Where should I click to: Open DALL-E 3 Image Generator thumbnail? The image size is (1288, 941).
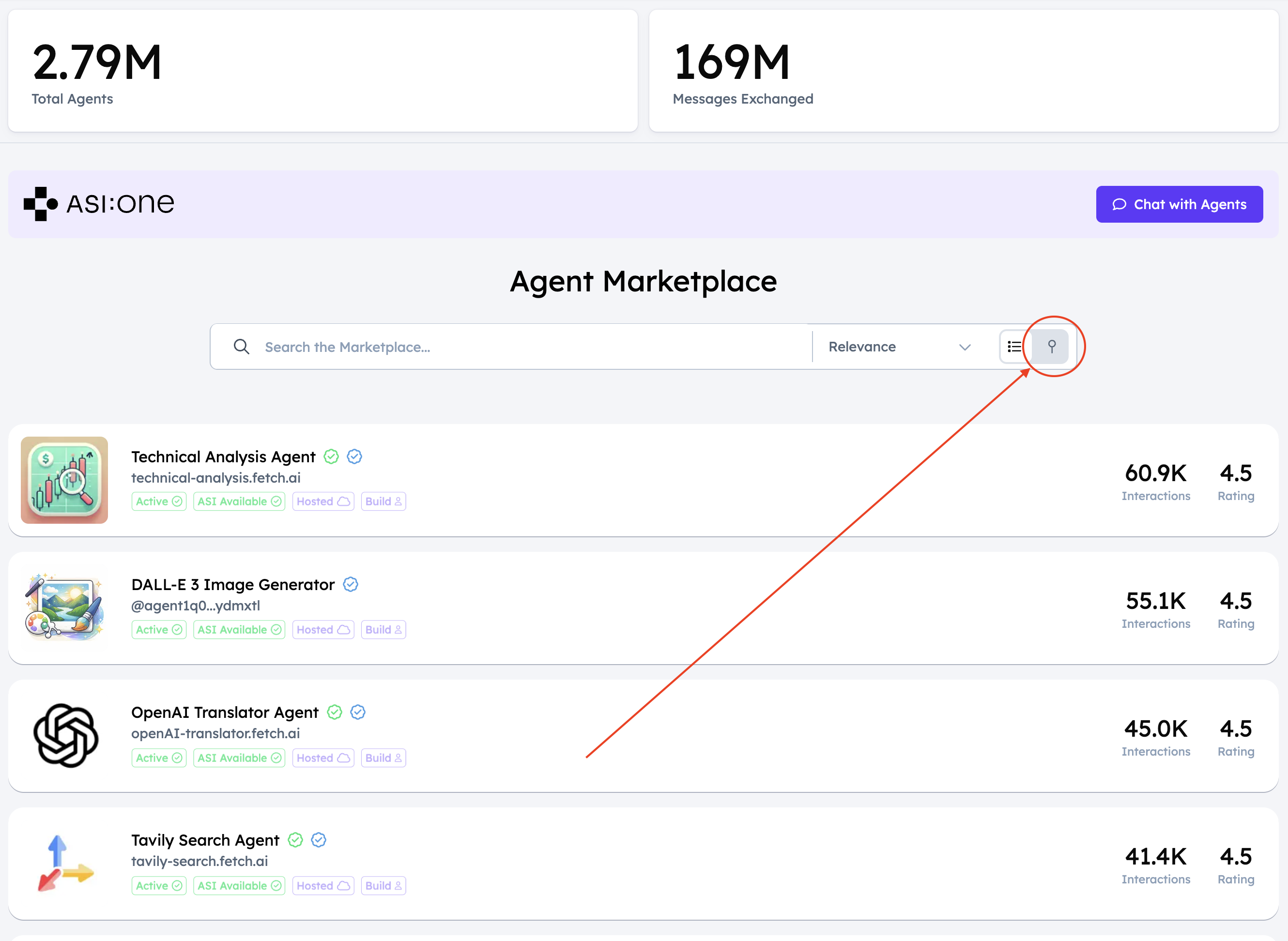tap(64, 608)
